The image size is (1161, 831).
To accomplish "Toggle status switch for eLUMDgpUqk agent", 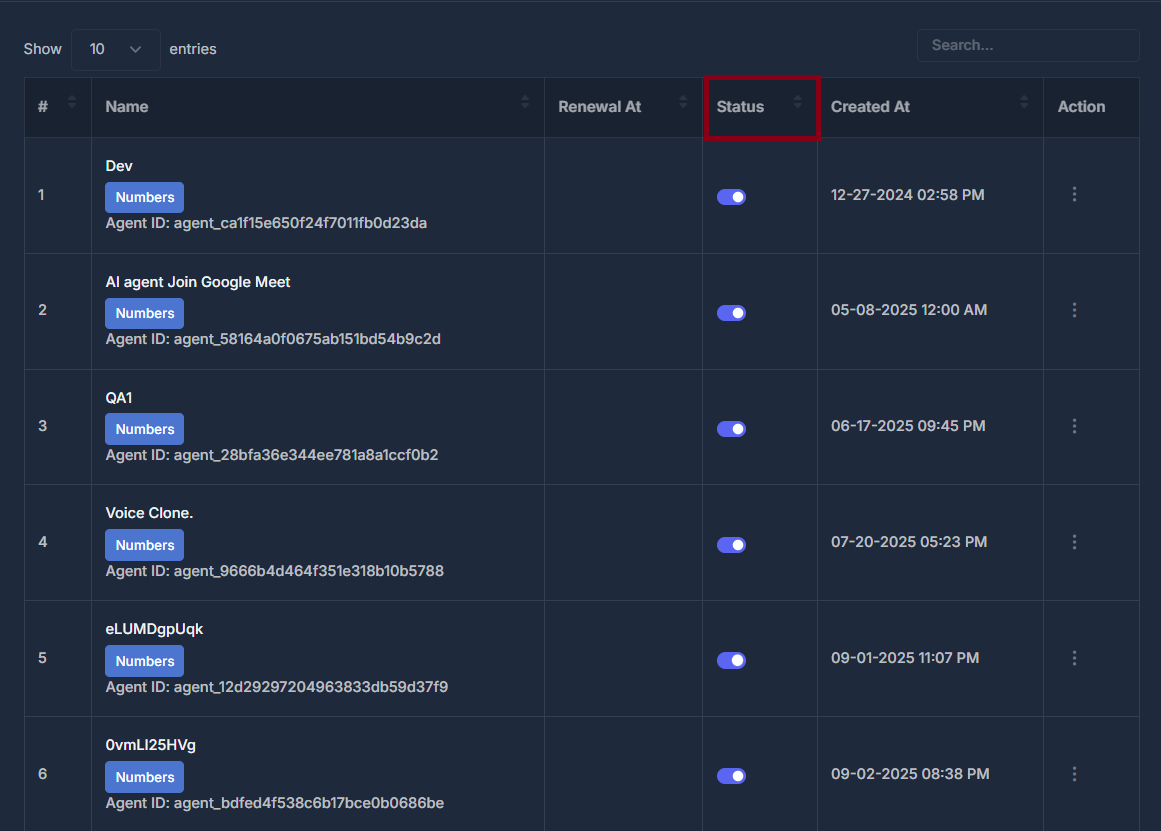I will (x=731, y=660).
